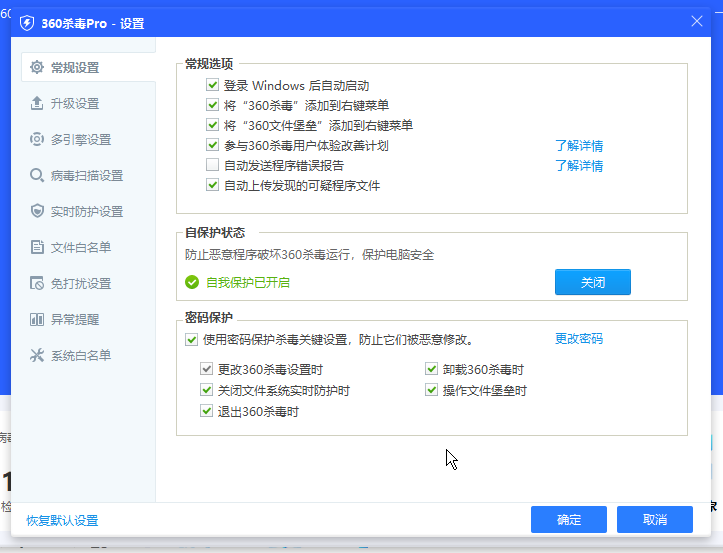Image resolution: width=723 pixels, height=553 pixels.
Task: Click the upload icon beside 升级设置
Action: pos(37,103)
